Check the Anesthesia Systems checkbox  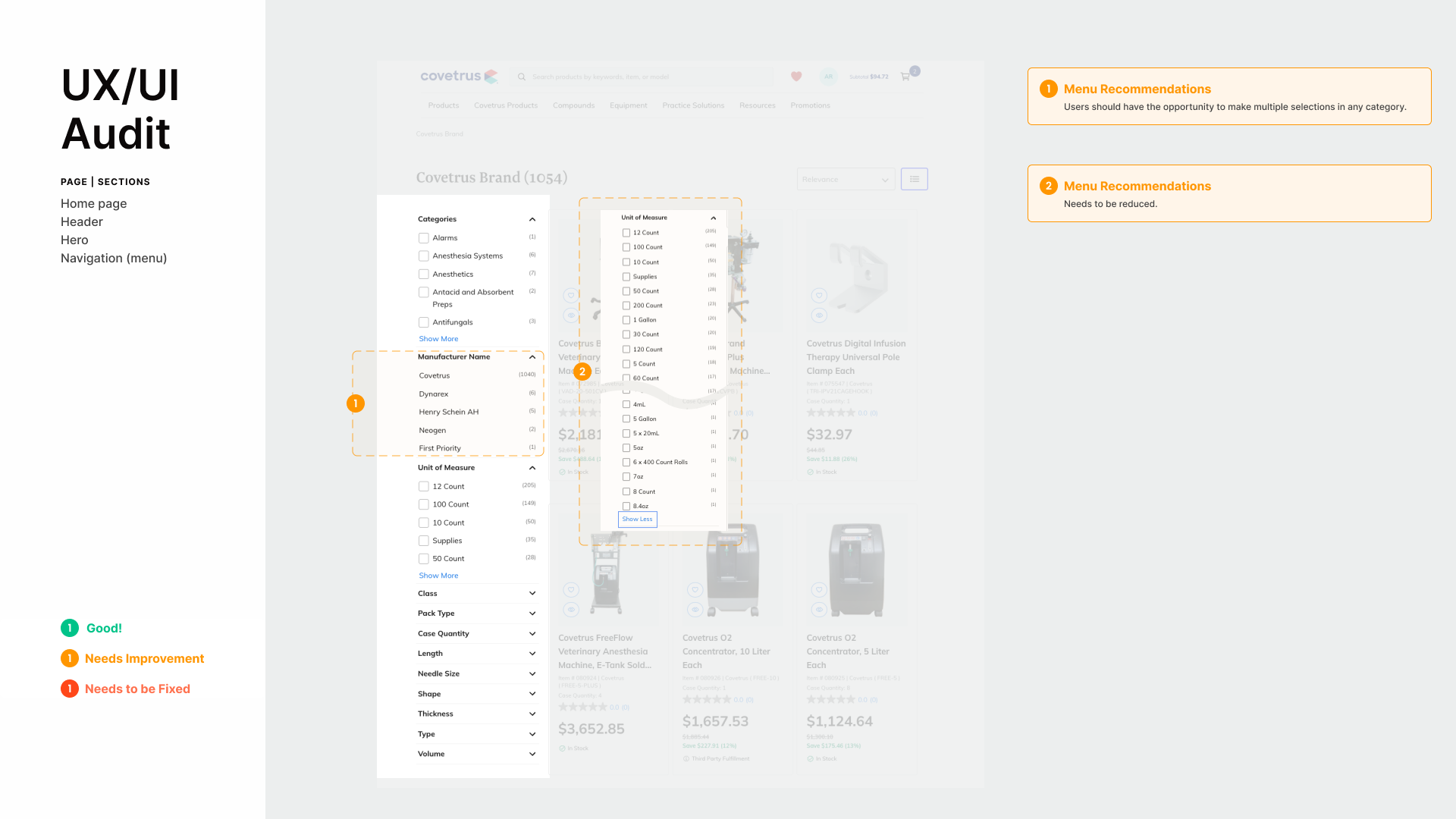point(424,256)
